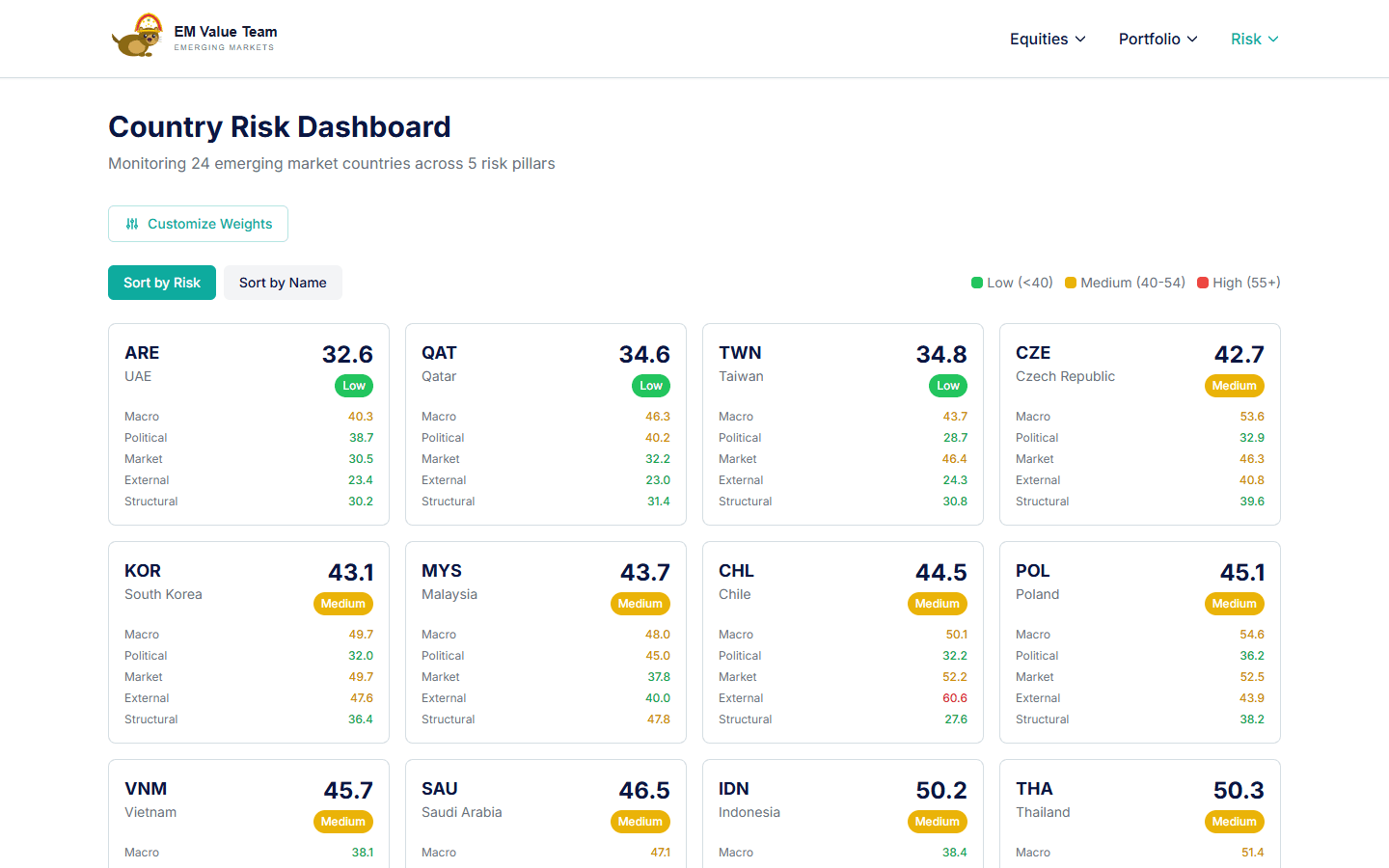Select the Chile country risk card
Screen dimensions: 1389x868
point(843,642)
